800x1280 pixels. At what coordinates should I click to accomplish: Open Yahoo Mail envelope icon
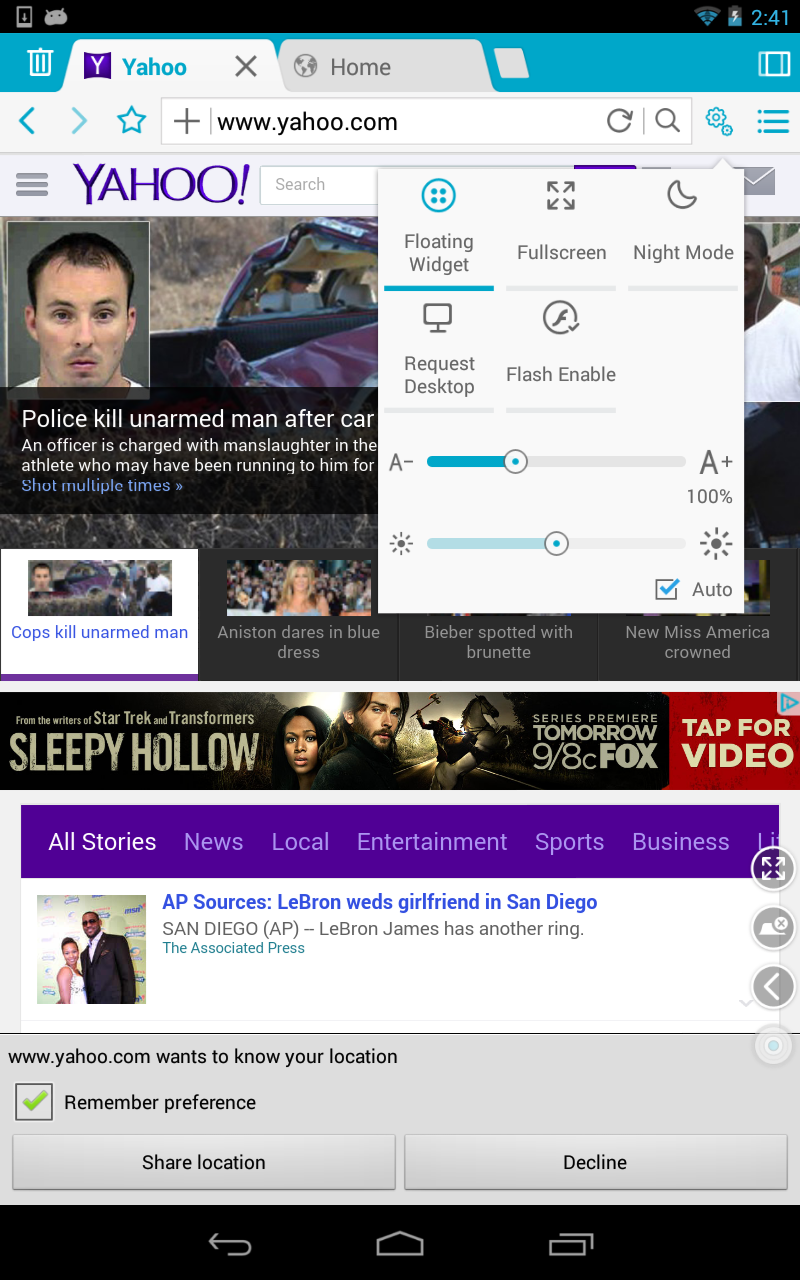point(759,181)
